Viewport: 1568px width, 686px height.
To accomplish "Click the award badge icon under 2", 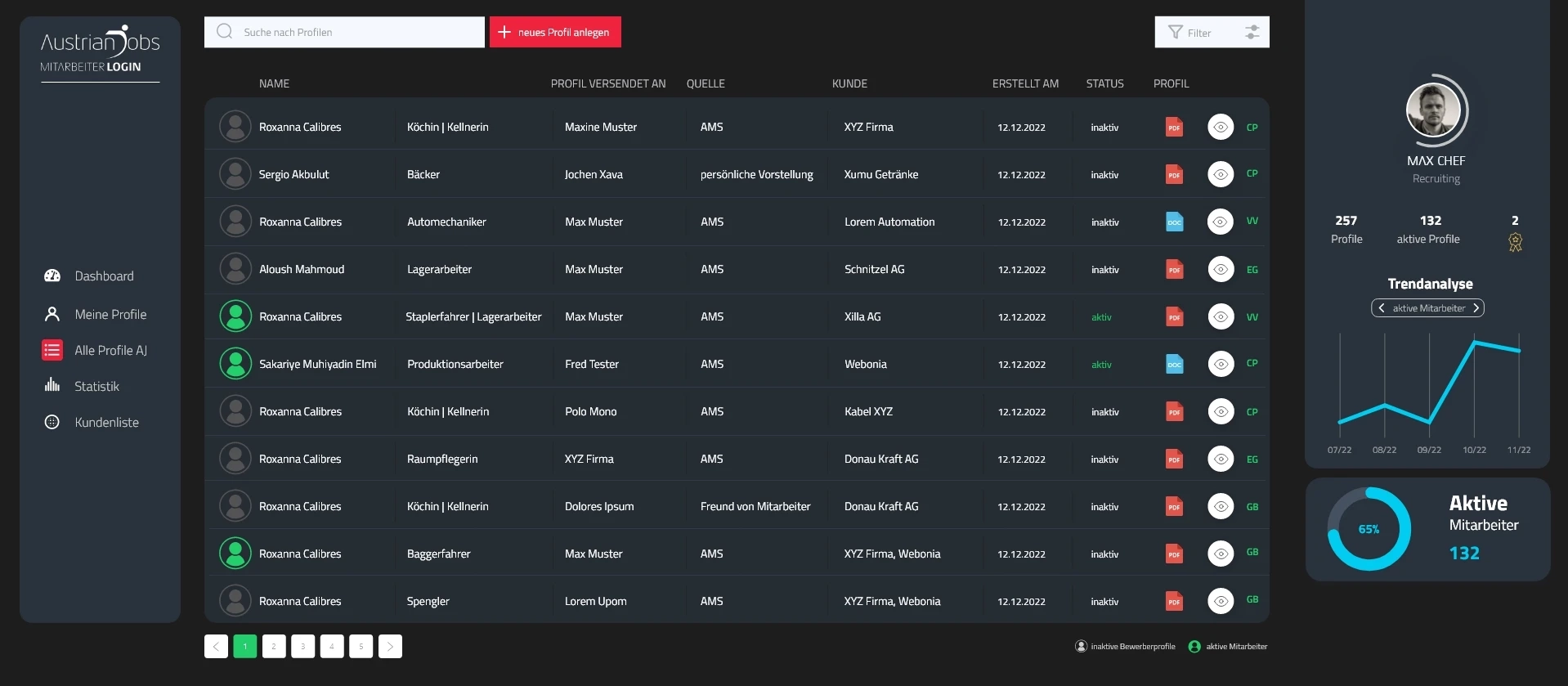I will click(x=1515, y=242).
